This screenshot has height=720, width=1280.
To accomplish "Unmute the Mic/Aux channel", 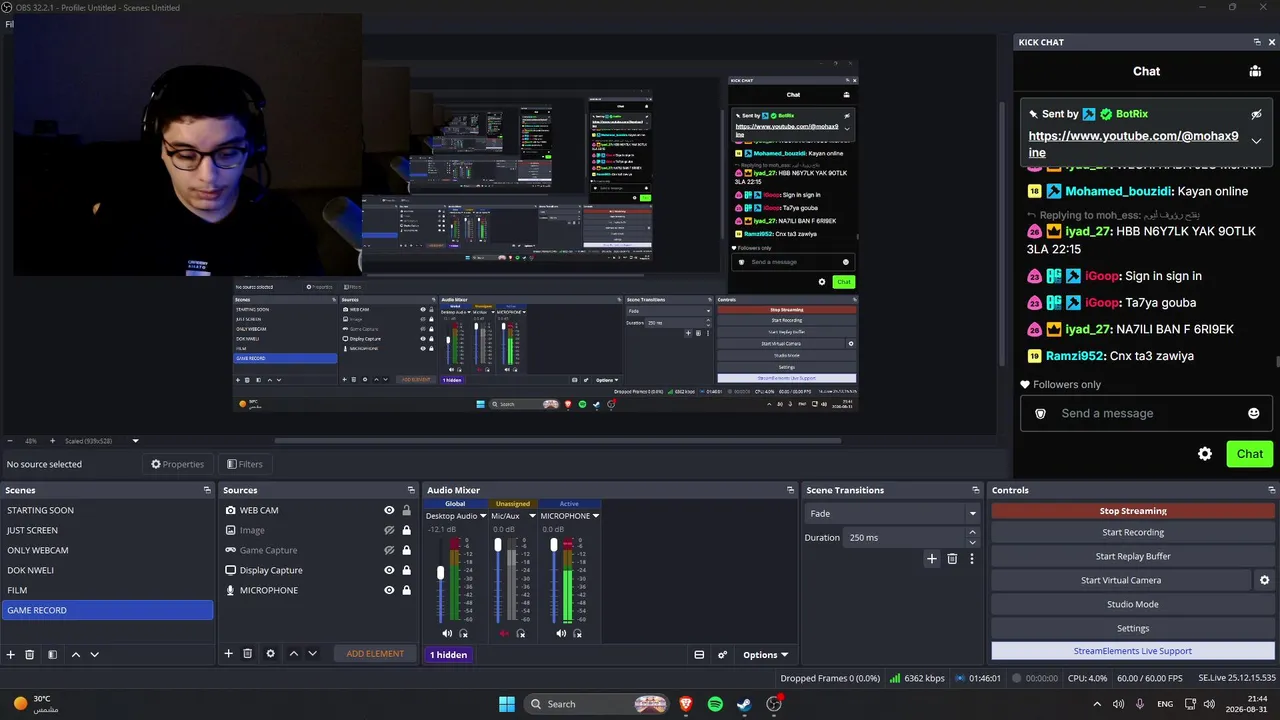I will pos(504,633).
